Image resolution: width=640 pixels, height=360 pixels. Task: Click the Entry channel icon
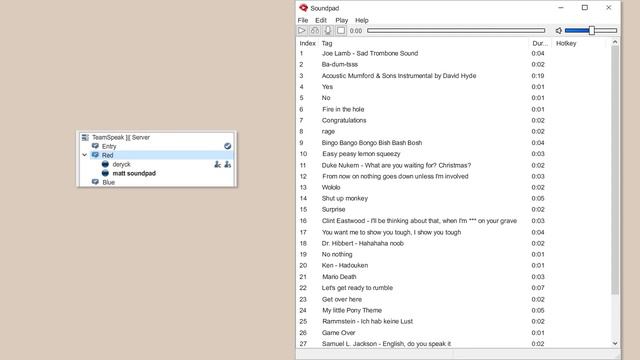tap(95, 146)
